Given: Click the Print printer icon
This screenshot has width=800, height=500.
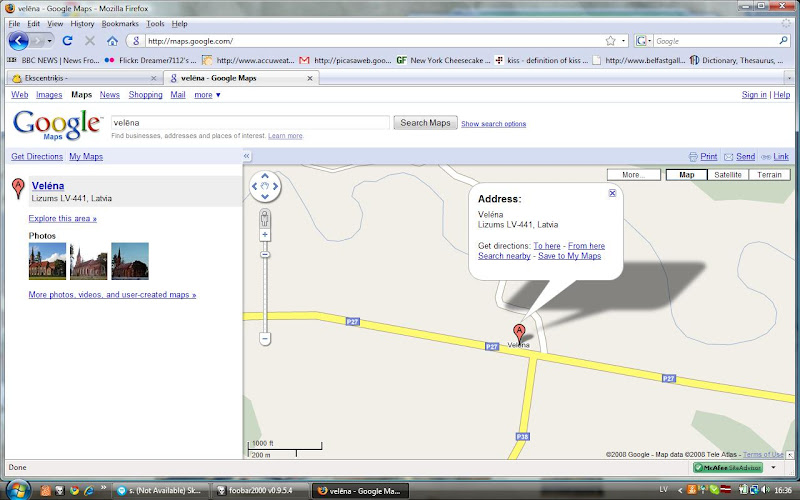Looking at the screenshot, I should tap(693, 157).
